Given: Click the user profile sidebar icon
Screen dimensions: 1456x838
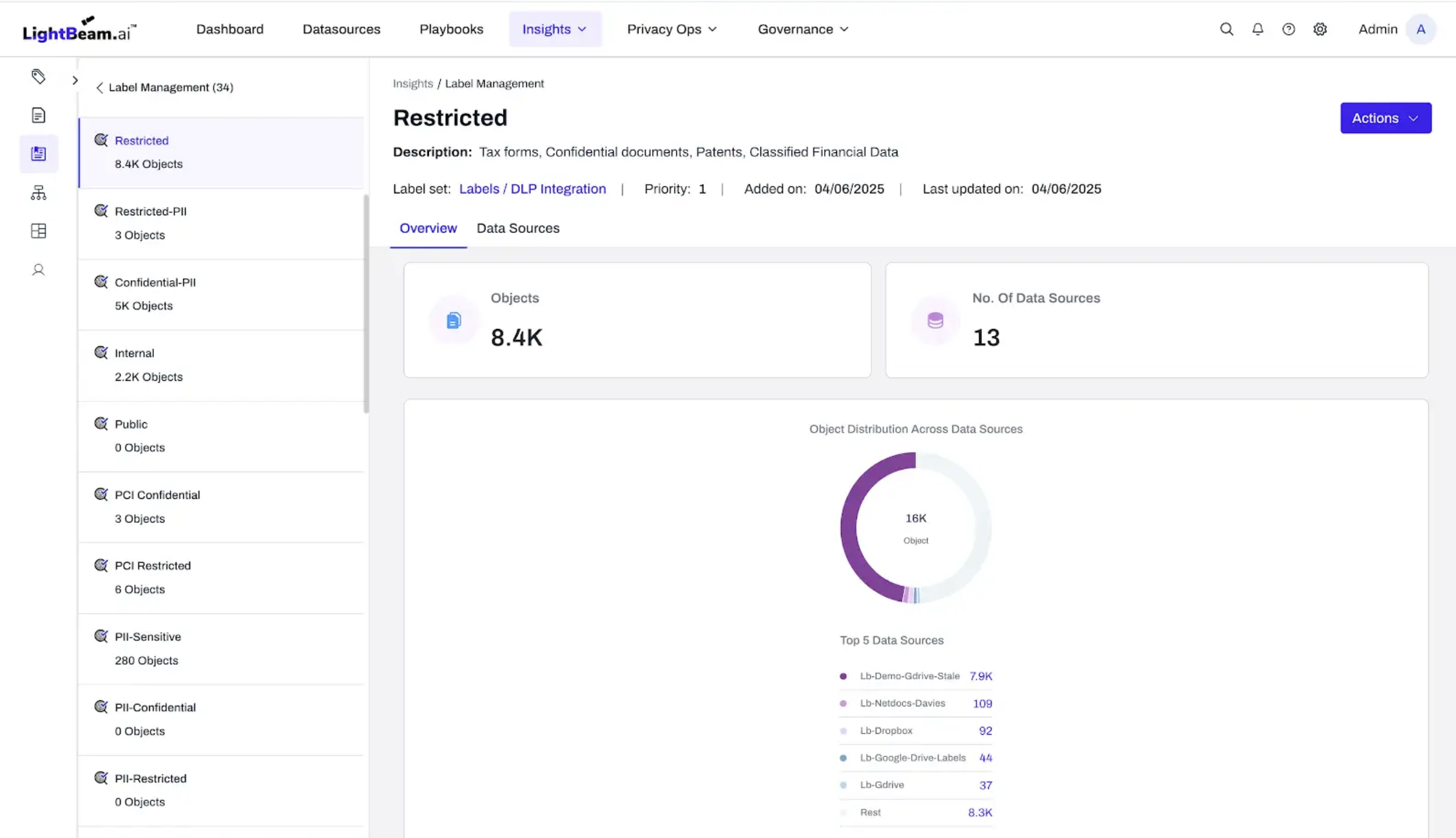Looking at the screenshot, I should click(38, 270).
